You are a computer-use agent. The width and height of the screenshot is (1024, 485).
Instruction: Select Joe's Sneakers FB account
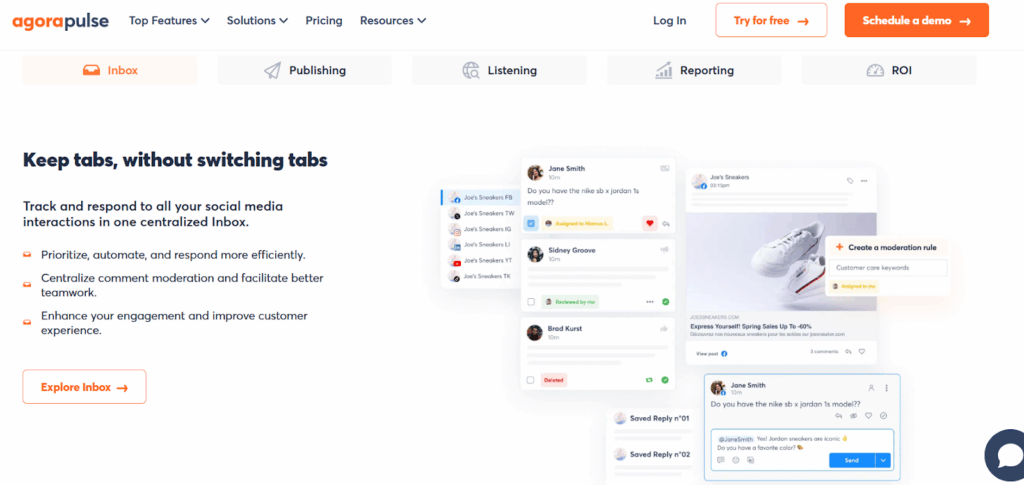(481, 197)
